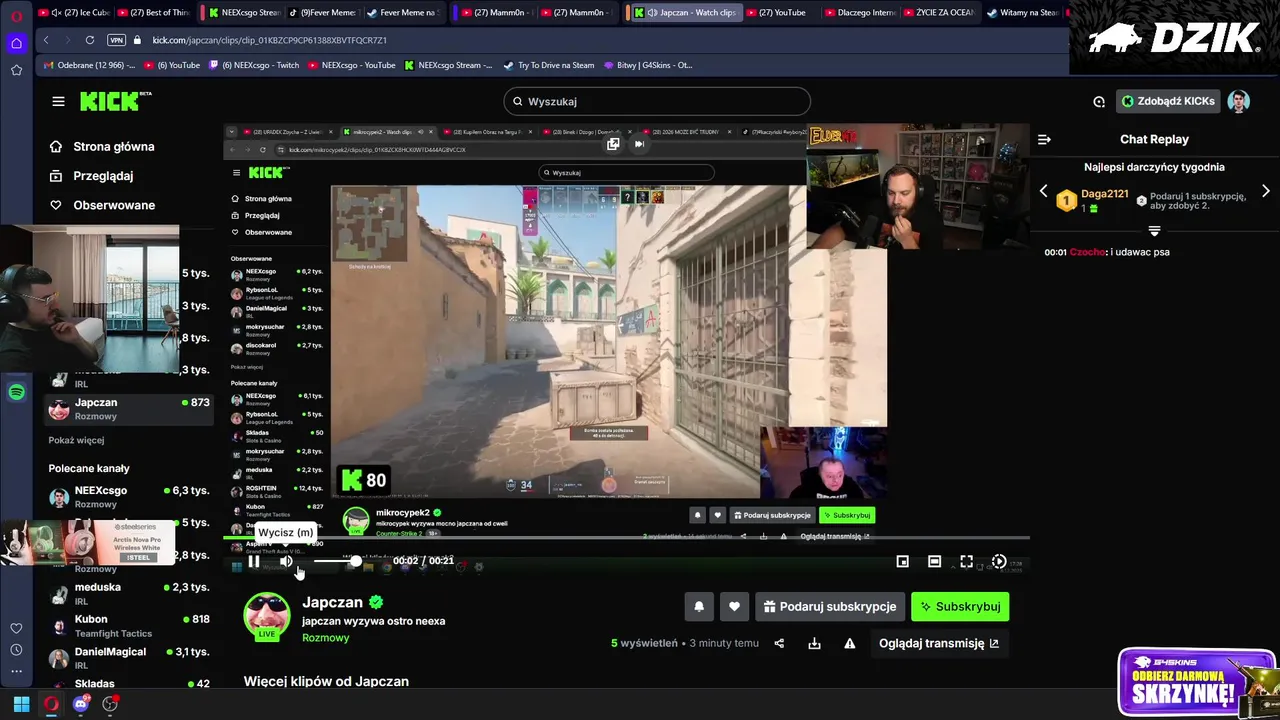Open Kubon channel in sidebar
Screen dimensions: 1280x720
pos(129,625)
